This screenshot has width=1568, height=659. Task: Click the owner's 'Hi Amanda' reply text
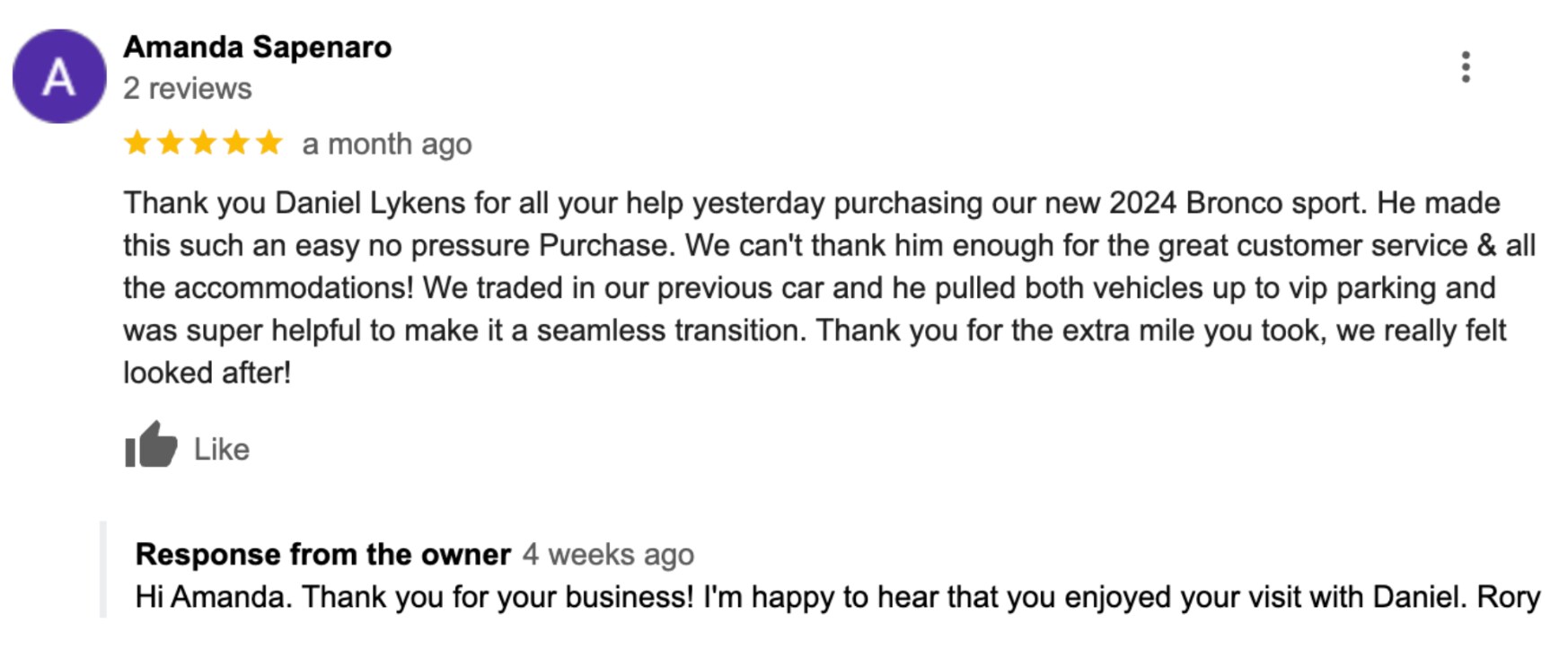coord(838,597)
